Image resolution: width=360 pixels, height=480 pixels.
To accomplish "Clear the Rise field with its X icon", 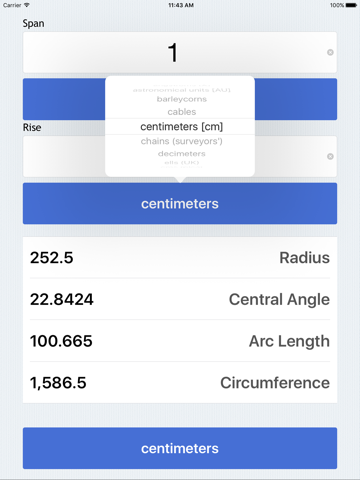I will pos(330,156).
